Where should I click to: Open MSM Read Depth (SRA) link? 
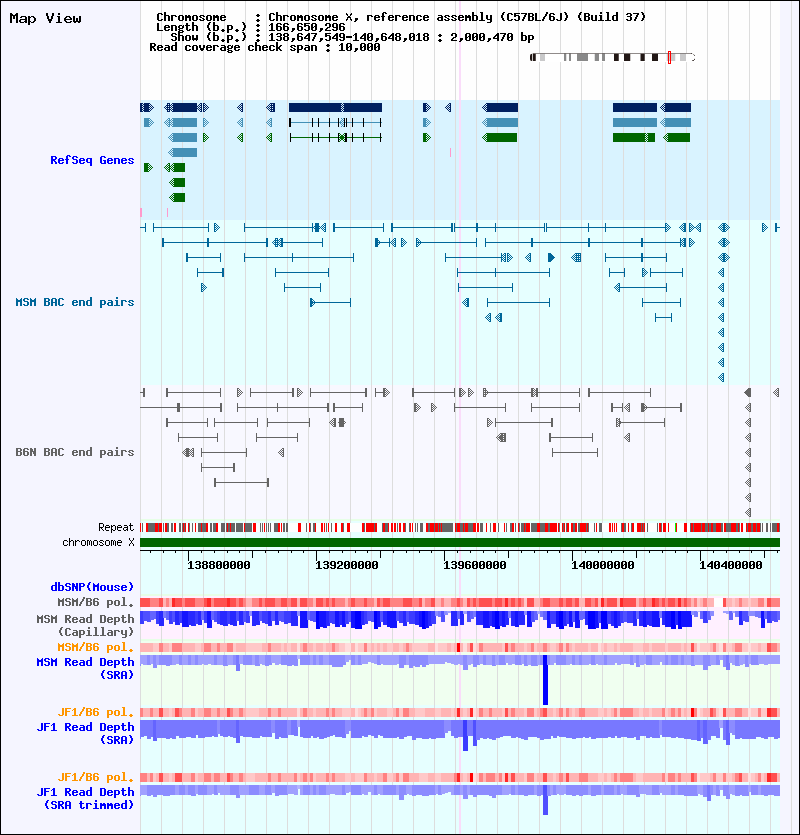(85, 668)
